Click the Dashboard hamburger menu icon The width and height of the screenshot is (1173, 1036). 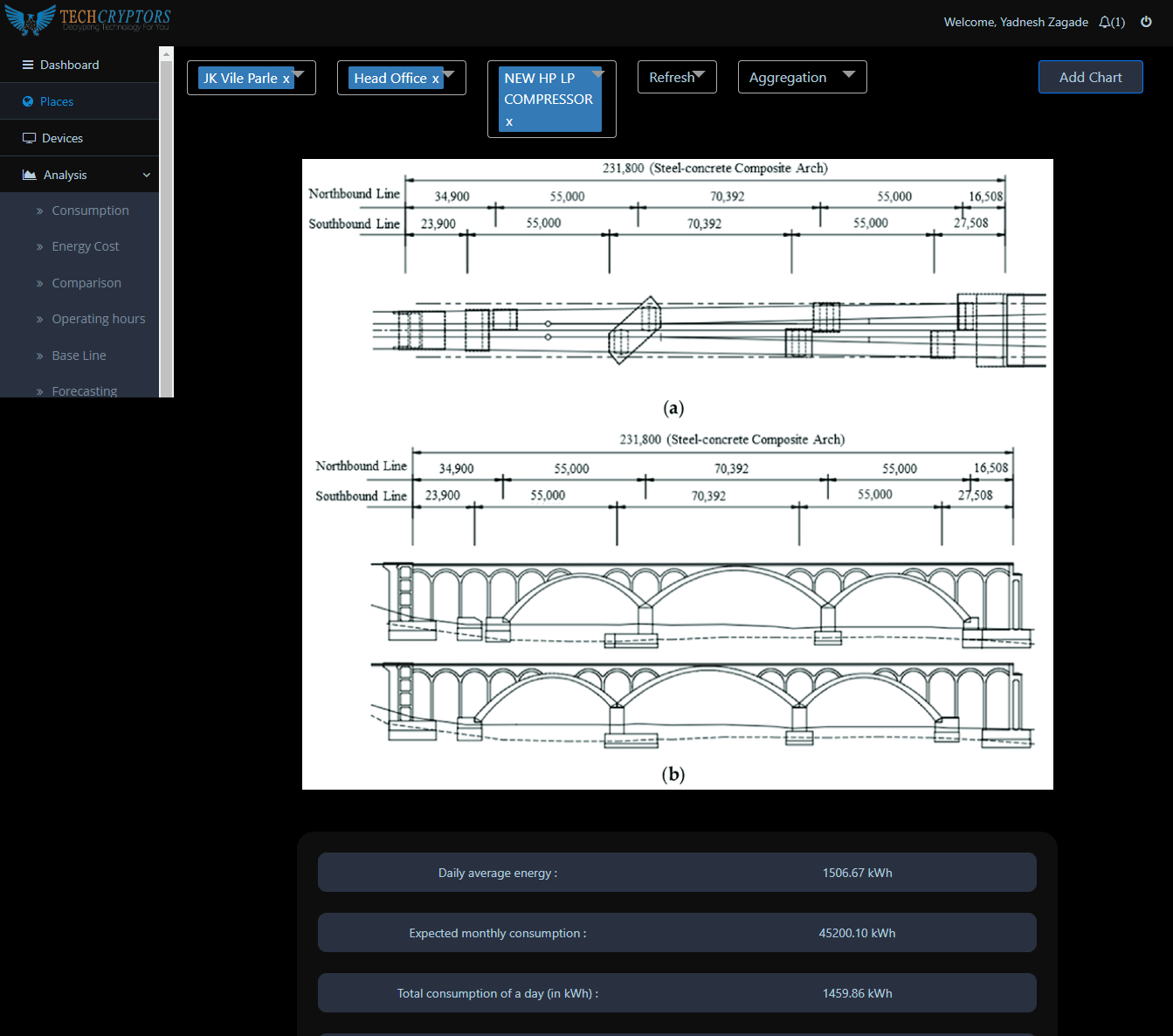tap(28, 65)
